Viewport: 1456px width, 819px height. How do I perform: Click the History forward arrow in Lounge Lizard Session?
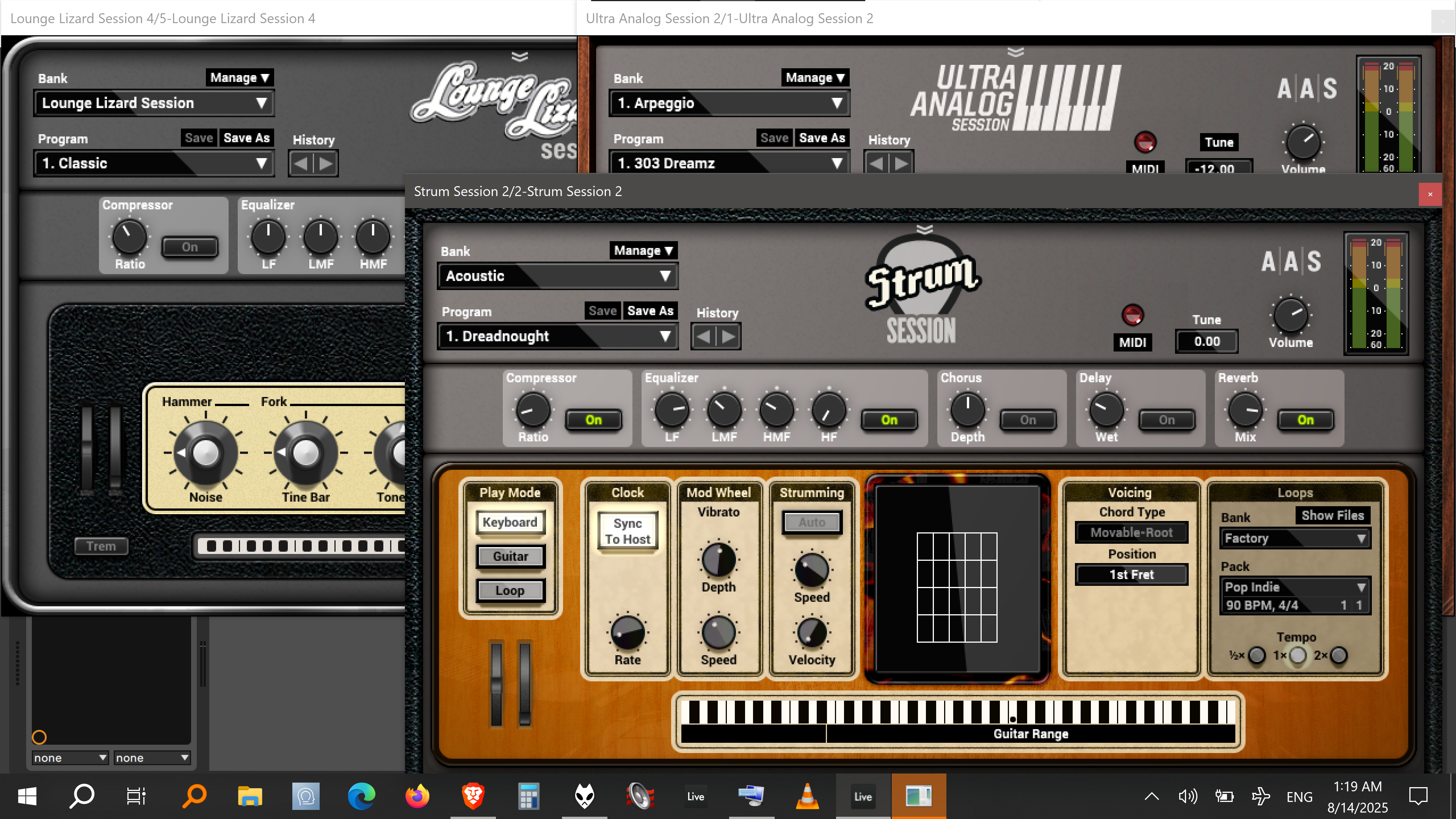pyautogui.click(x=326, y=164)
